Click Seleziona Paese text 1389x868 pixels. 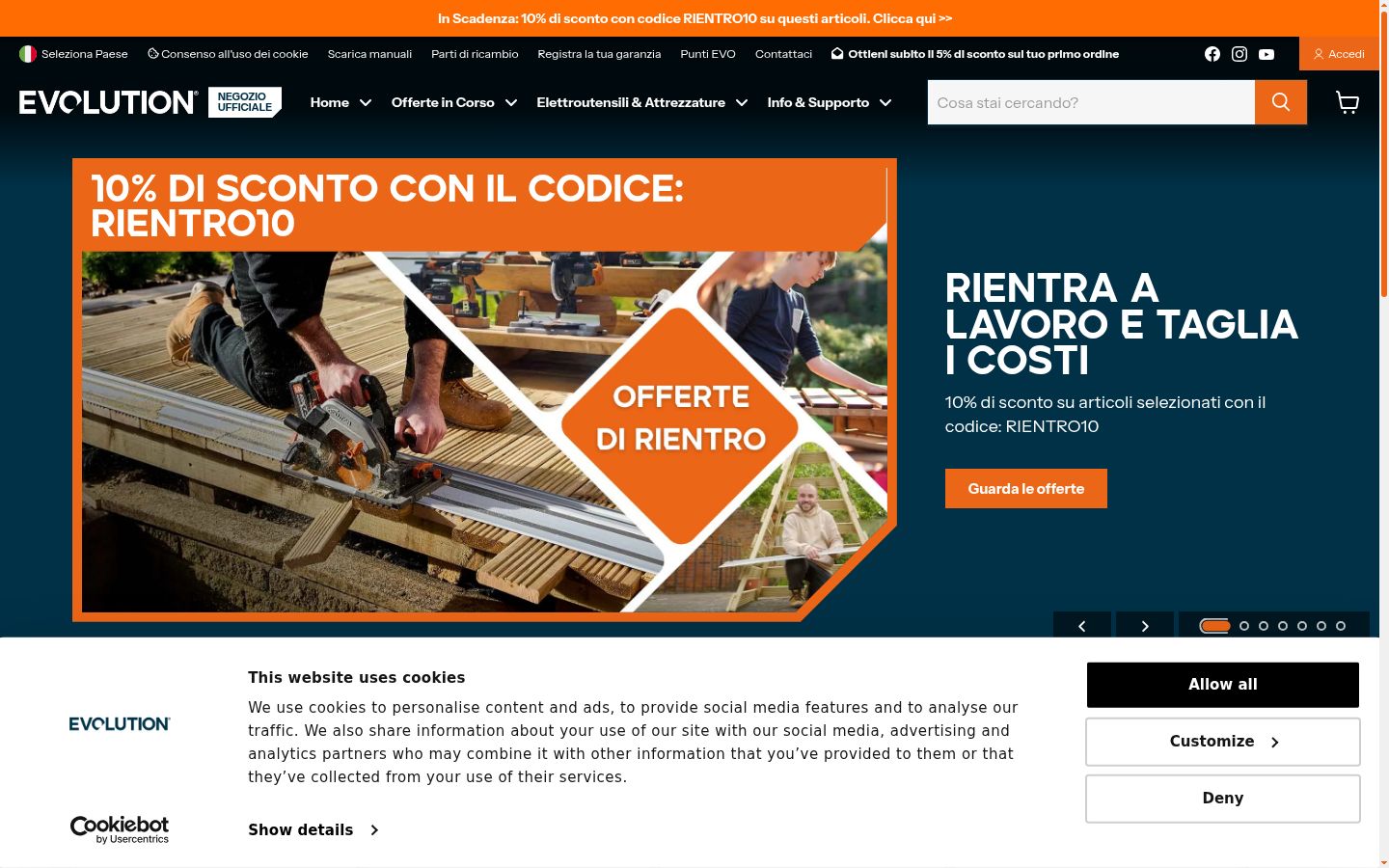(85, 54)
